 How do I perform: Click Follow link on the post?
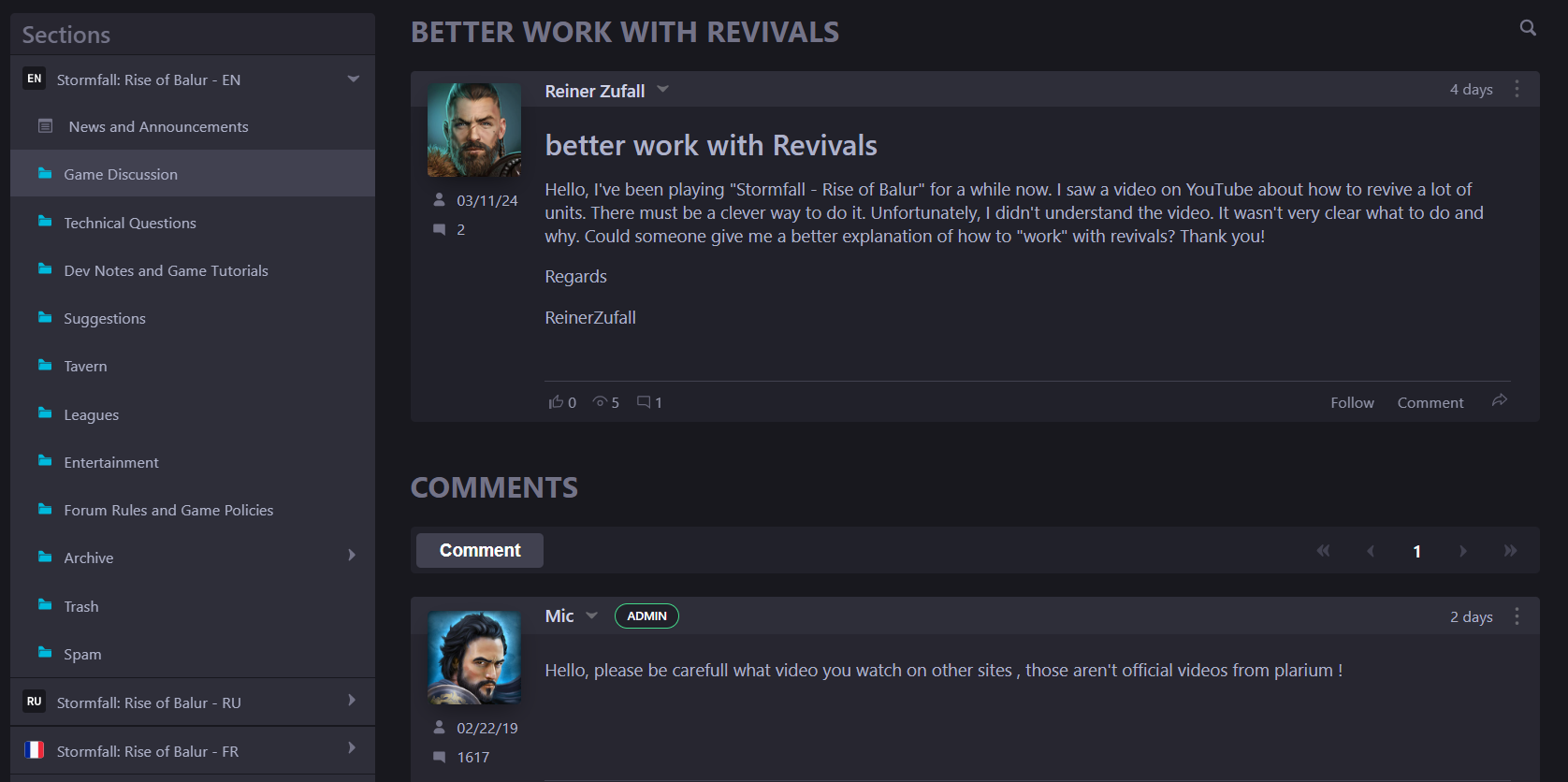[1352, 402]
